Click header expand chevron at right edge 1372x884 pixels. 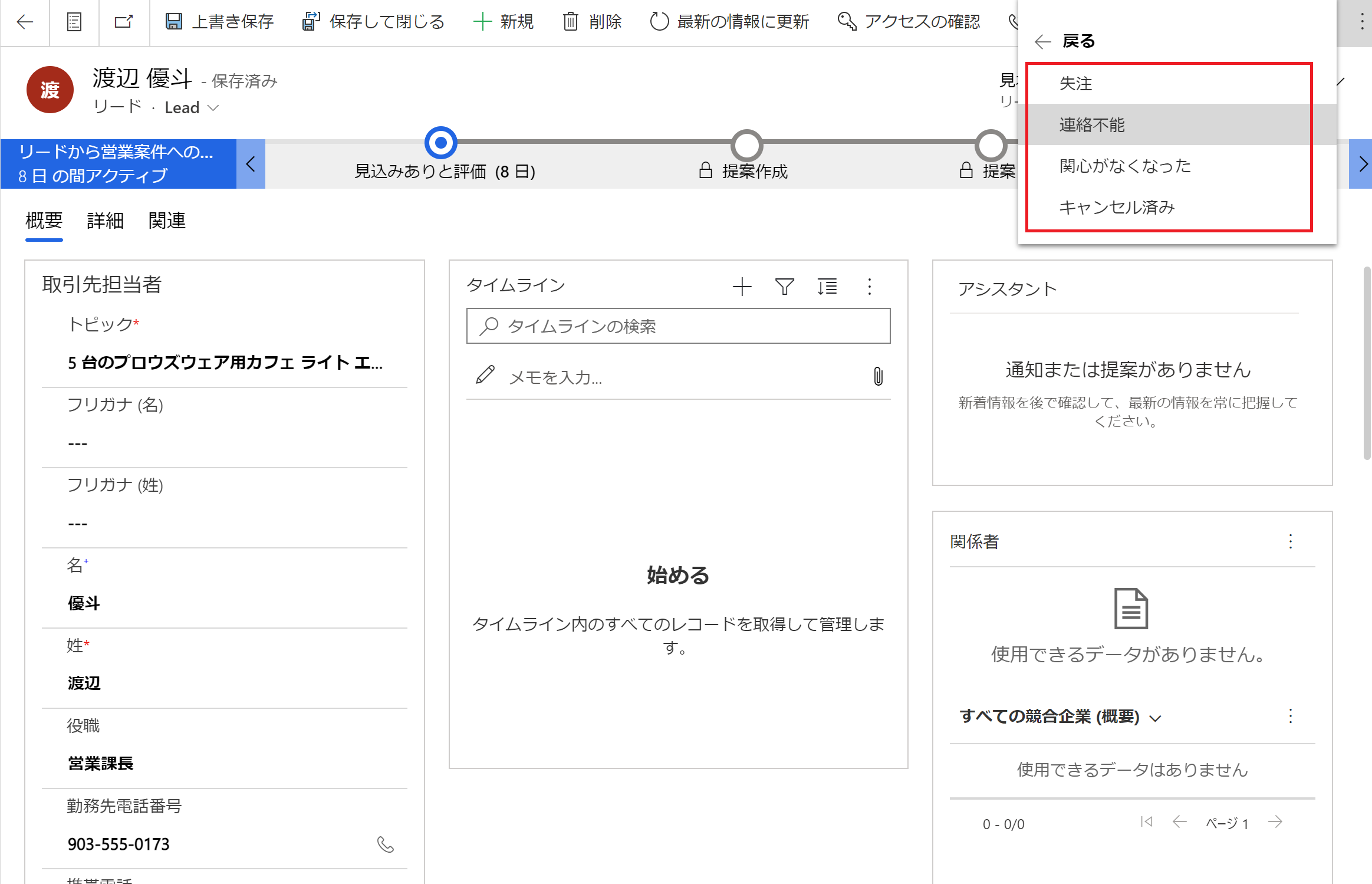(1341, 81)
